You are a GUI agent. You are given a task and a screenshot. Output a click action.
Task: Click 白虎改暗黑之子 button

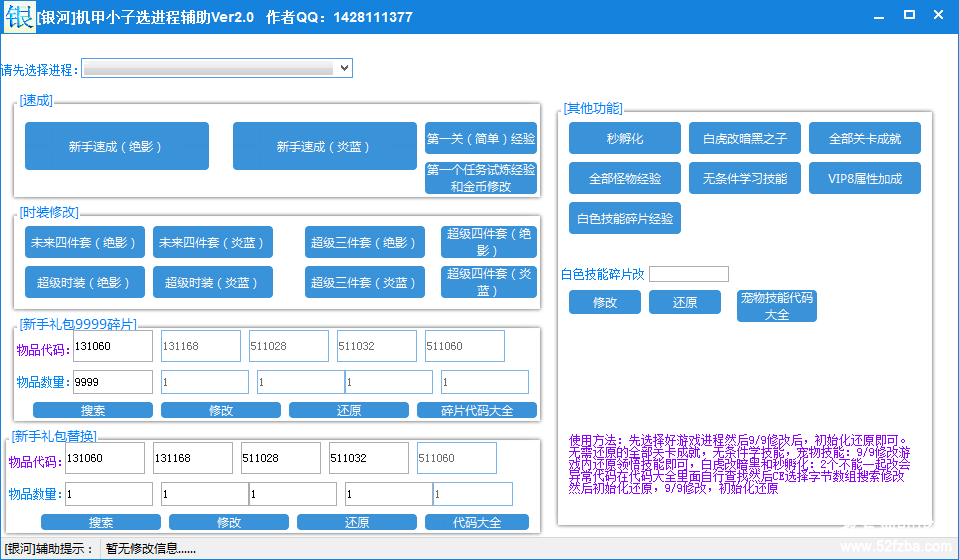point(744,138)
